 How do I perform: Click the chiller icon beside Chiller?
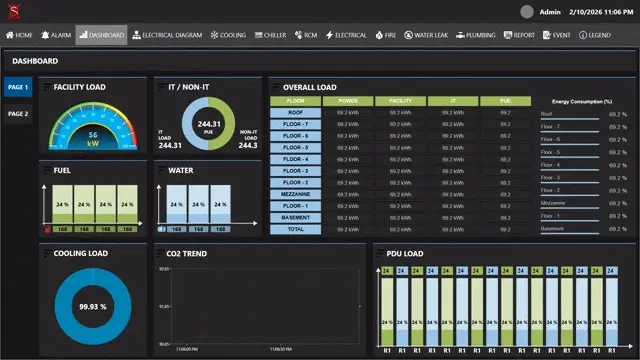coord(258,35)
